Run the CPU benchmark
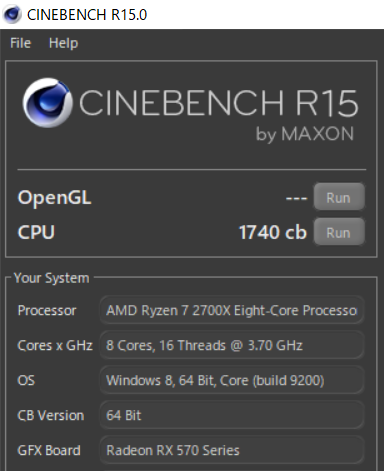This screenshot has height=471, width=384. (x=339, y=232)
